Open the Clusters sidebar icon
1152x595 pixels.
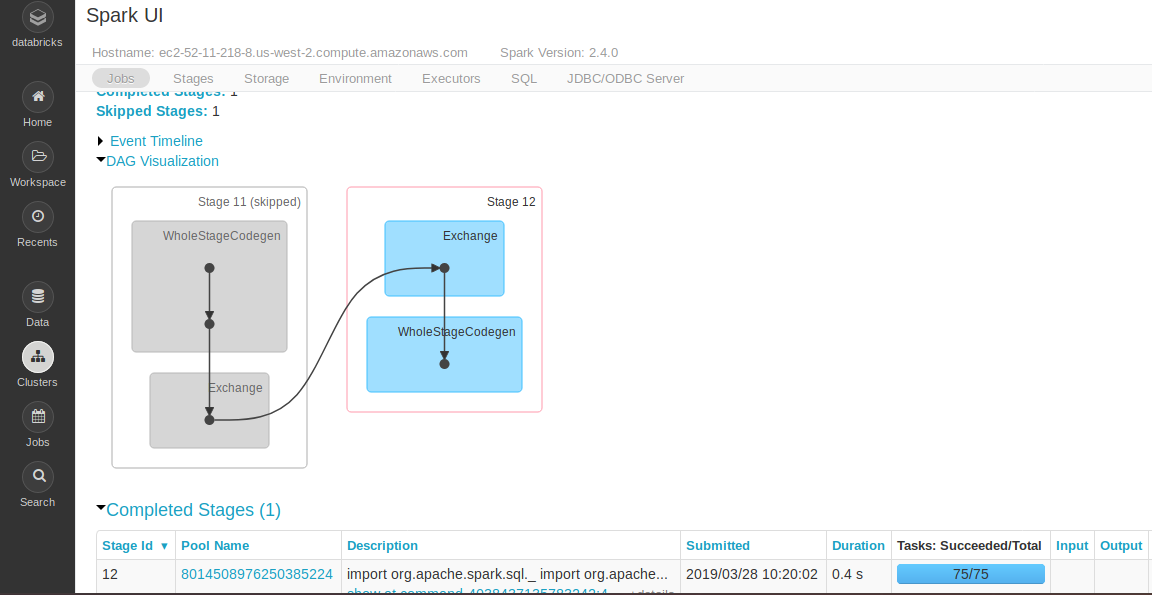37,357
